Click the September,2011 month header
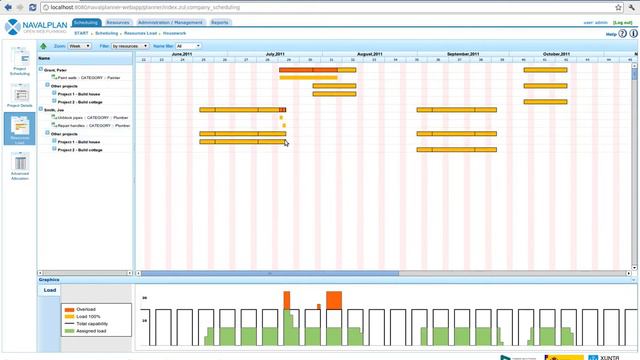Viewport: 640px width, 360px height. pos(463,54)
